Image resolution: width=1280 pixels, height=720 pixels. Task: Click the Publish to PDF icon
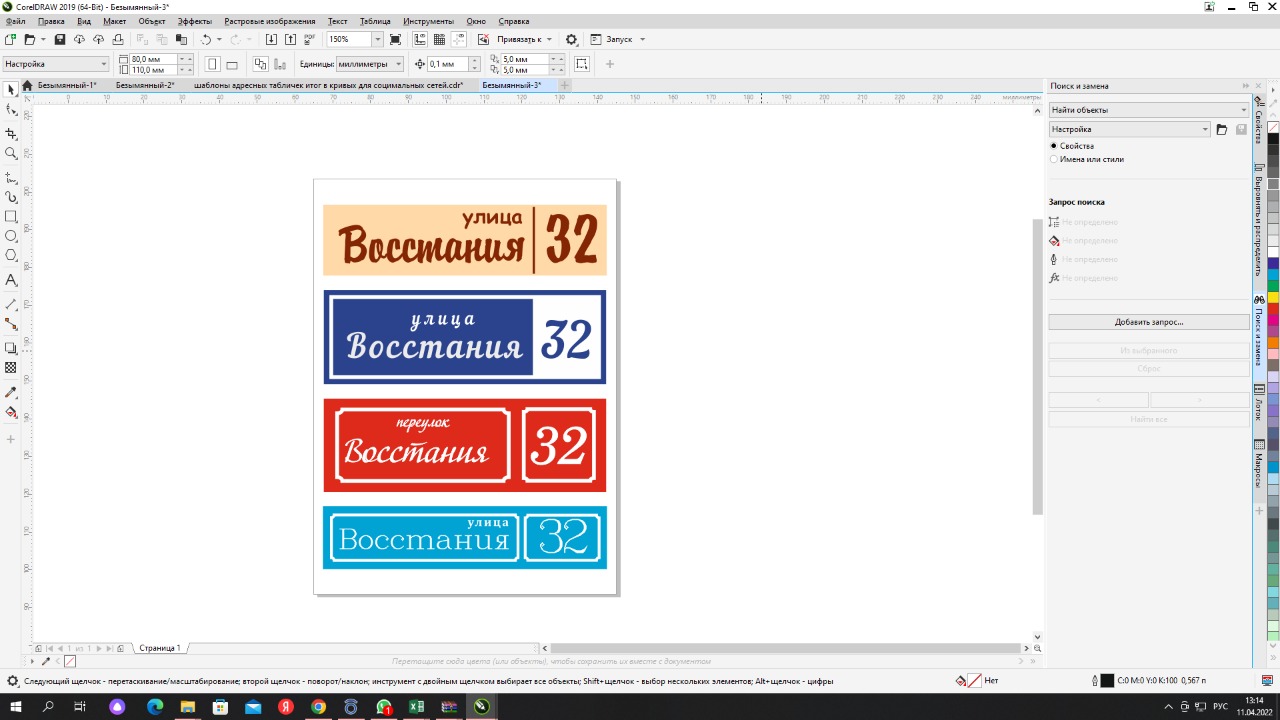pos(309,40)
